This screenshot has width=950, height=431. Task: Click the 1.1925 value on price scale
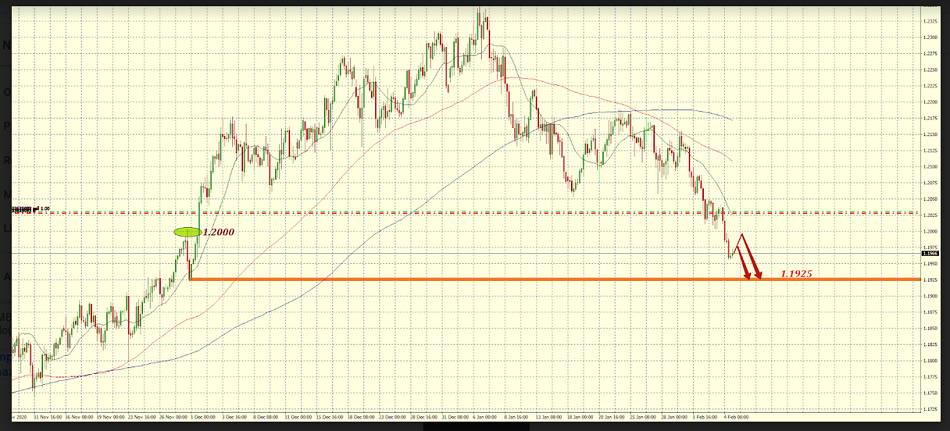(x=931, y=279)
